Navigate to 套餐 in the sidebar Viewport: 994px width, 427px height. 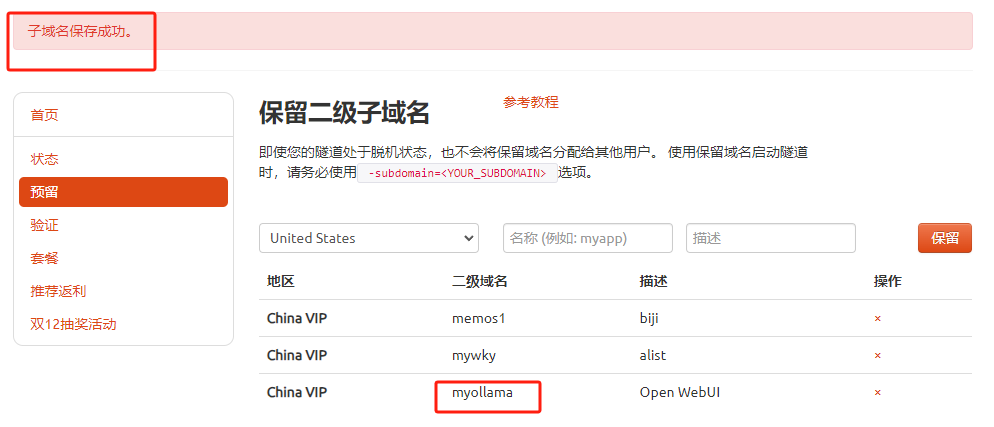45,258
